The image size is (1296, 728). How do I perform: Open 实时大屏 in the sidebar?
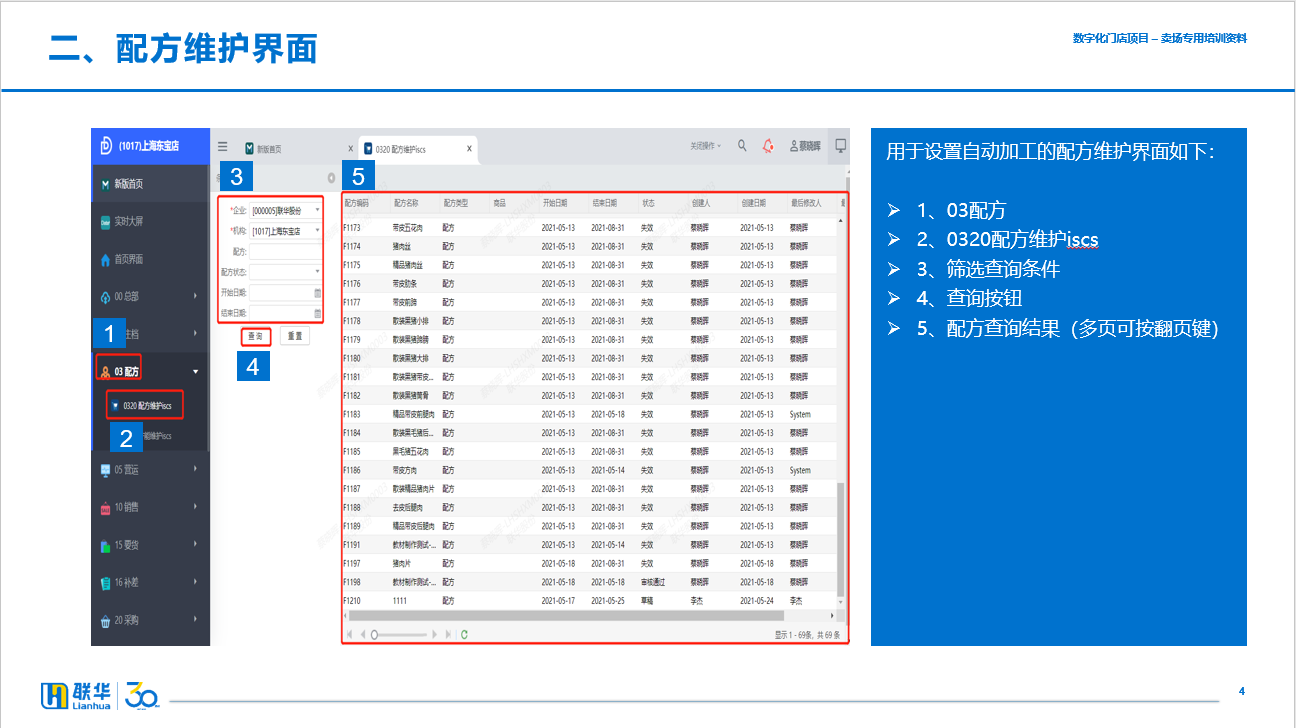click(150, 221)
